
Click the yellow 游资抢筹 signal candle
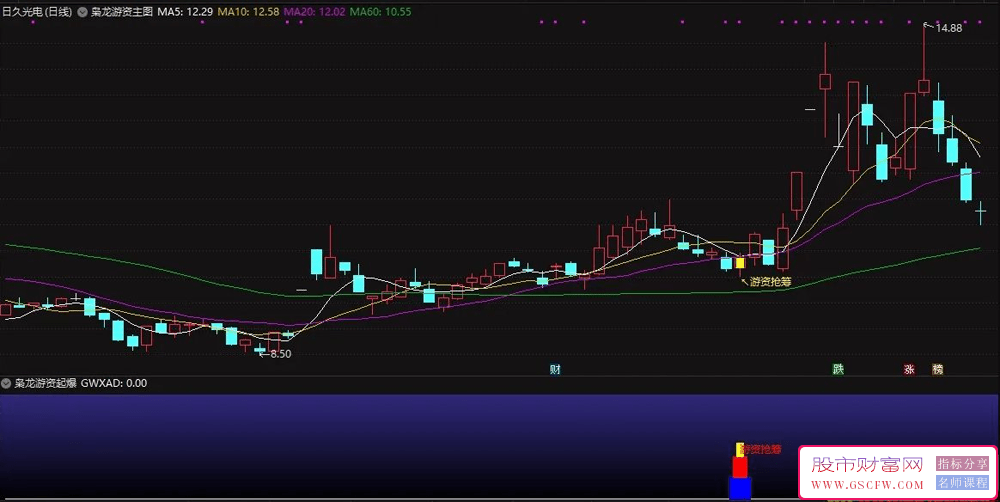pos(740,263)
